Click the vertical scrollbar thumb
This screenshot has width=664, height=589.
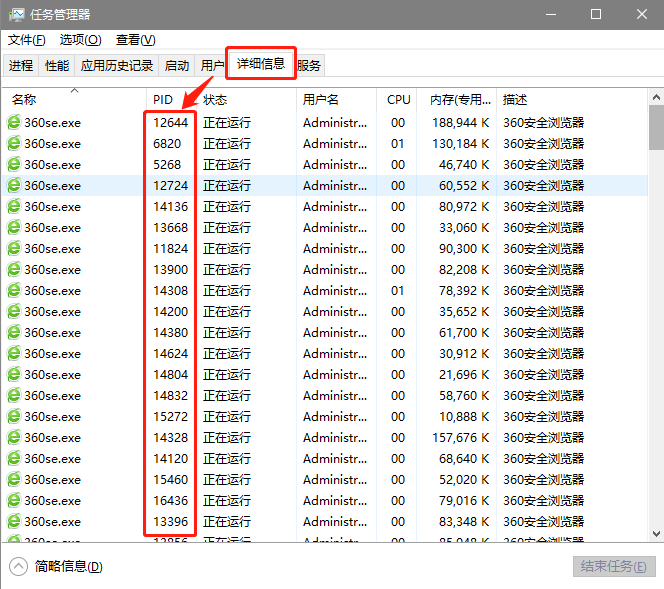point(656,127)
